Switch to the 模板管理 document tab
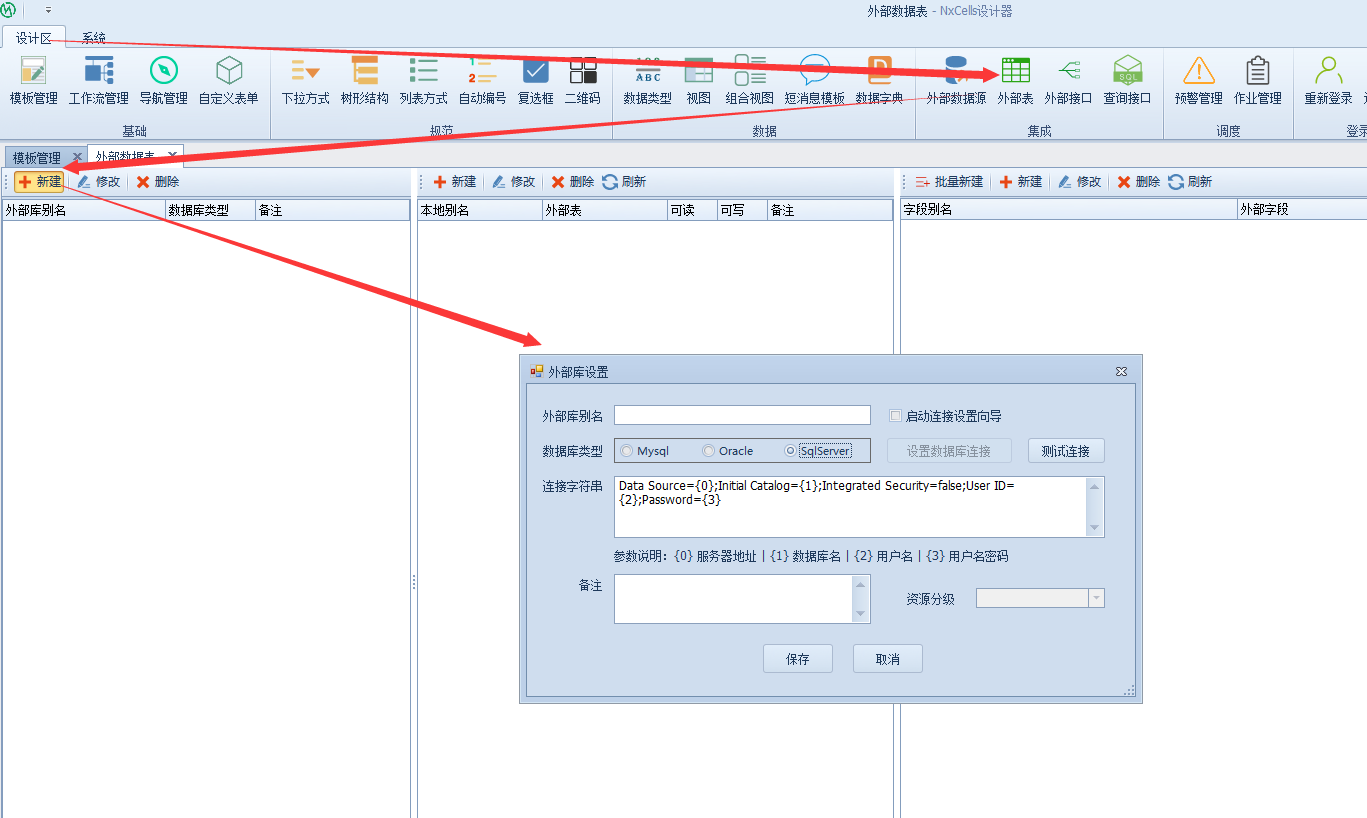 tap(37, 157)
